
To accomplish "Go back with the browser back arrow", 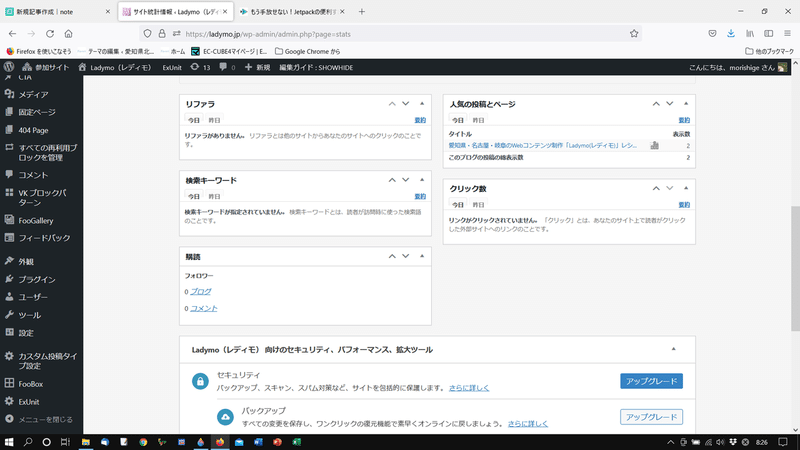I will [12, 34].
